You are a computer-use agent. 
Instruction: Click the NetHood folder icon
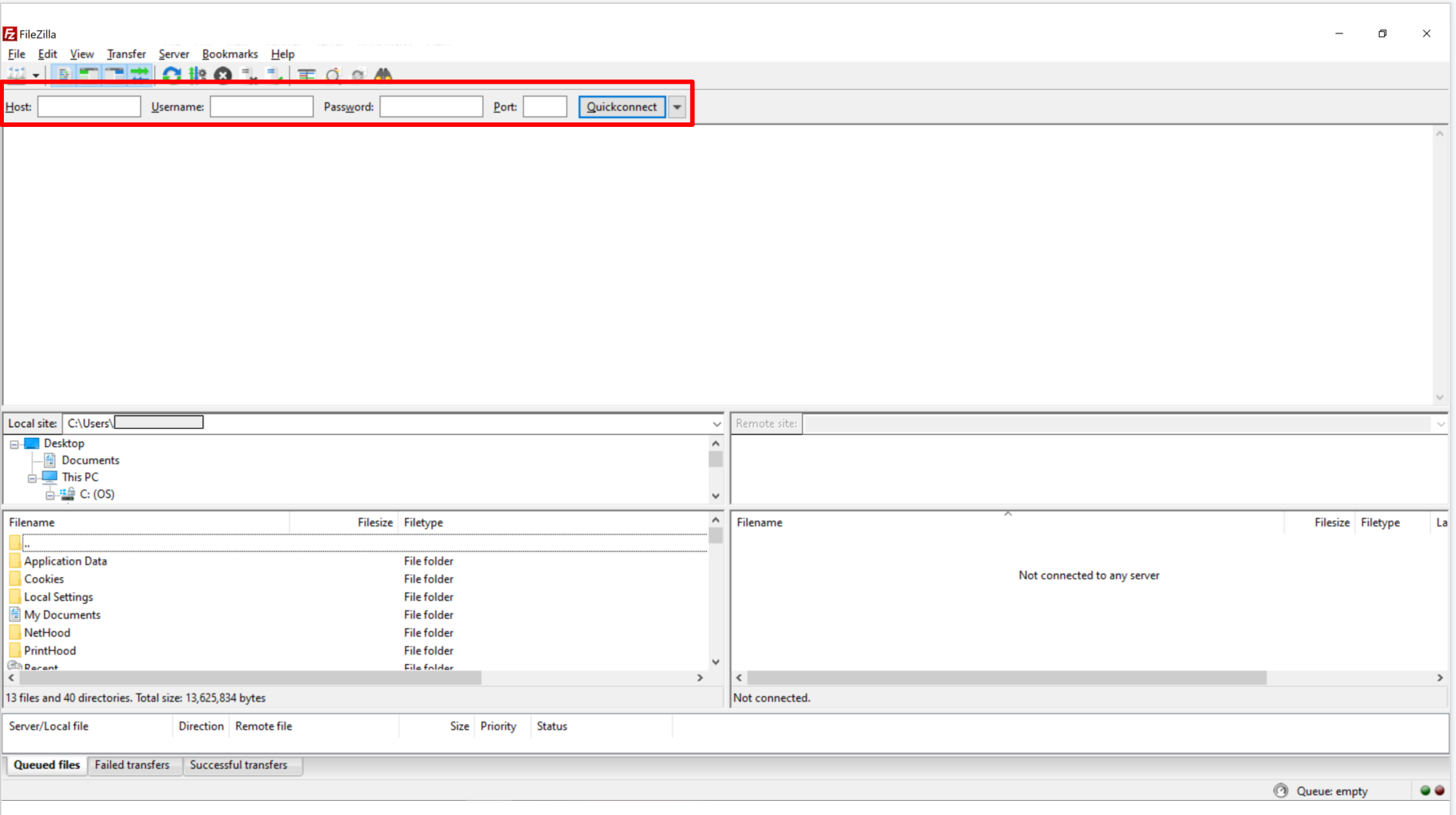(15, 633)
